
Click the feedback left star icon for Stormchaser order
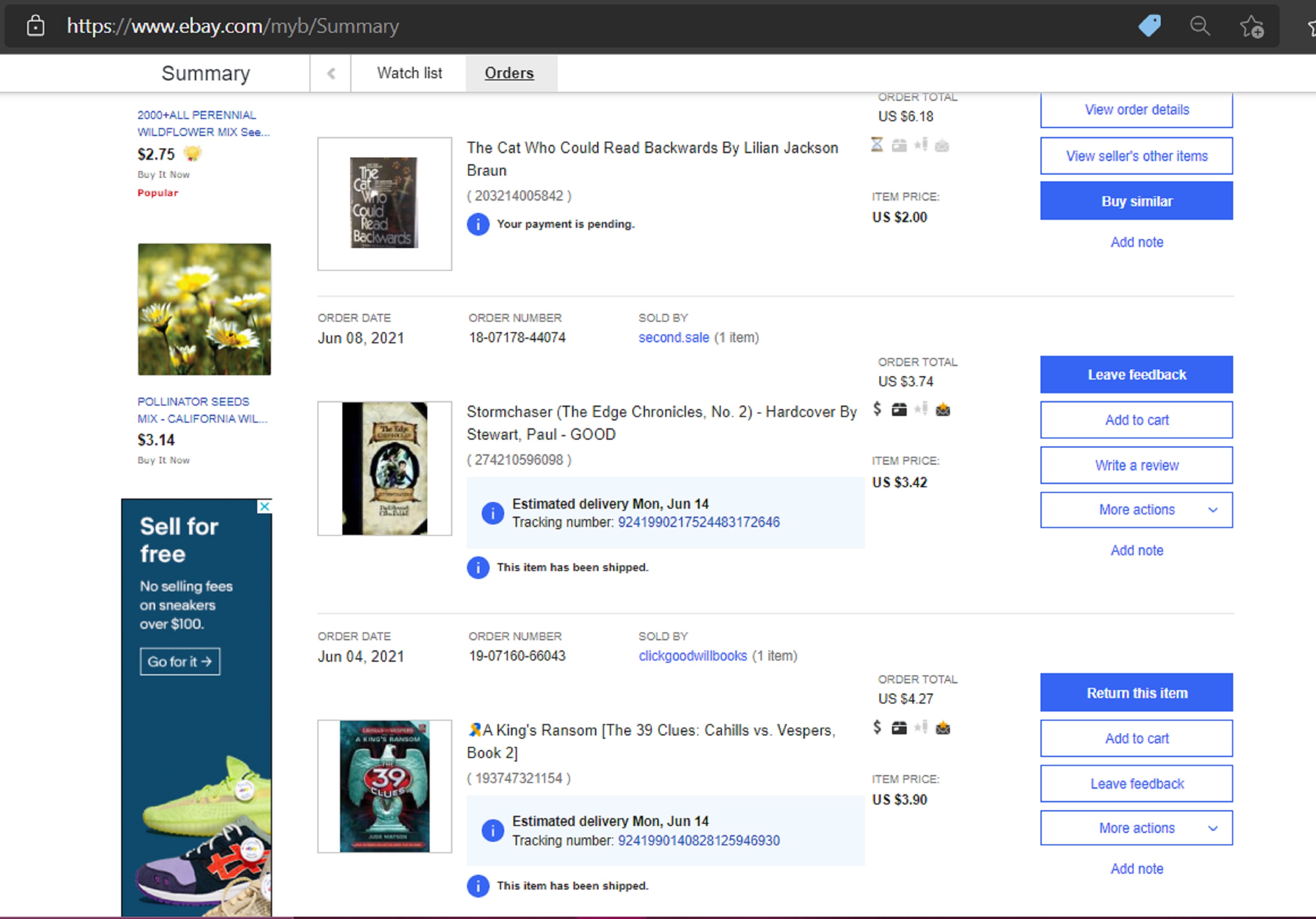tap(921, 409)
